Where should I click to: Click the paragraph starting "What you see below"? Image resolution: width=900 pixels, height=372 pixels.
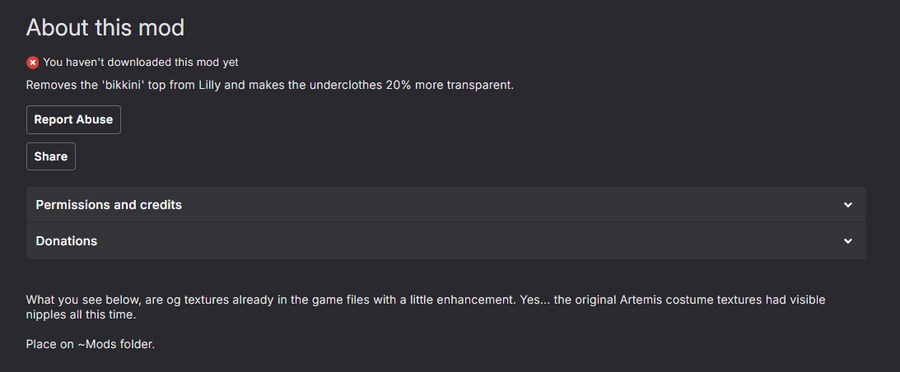425,308
